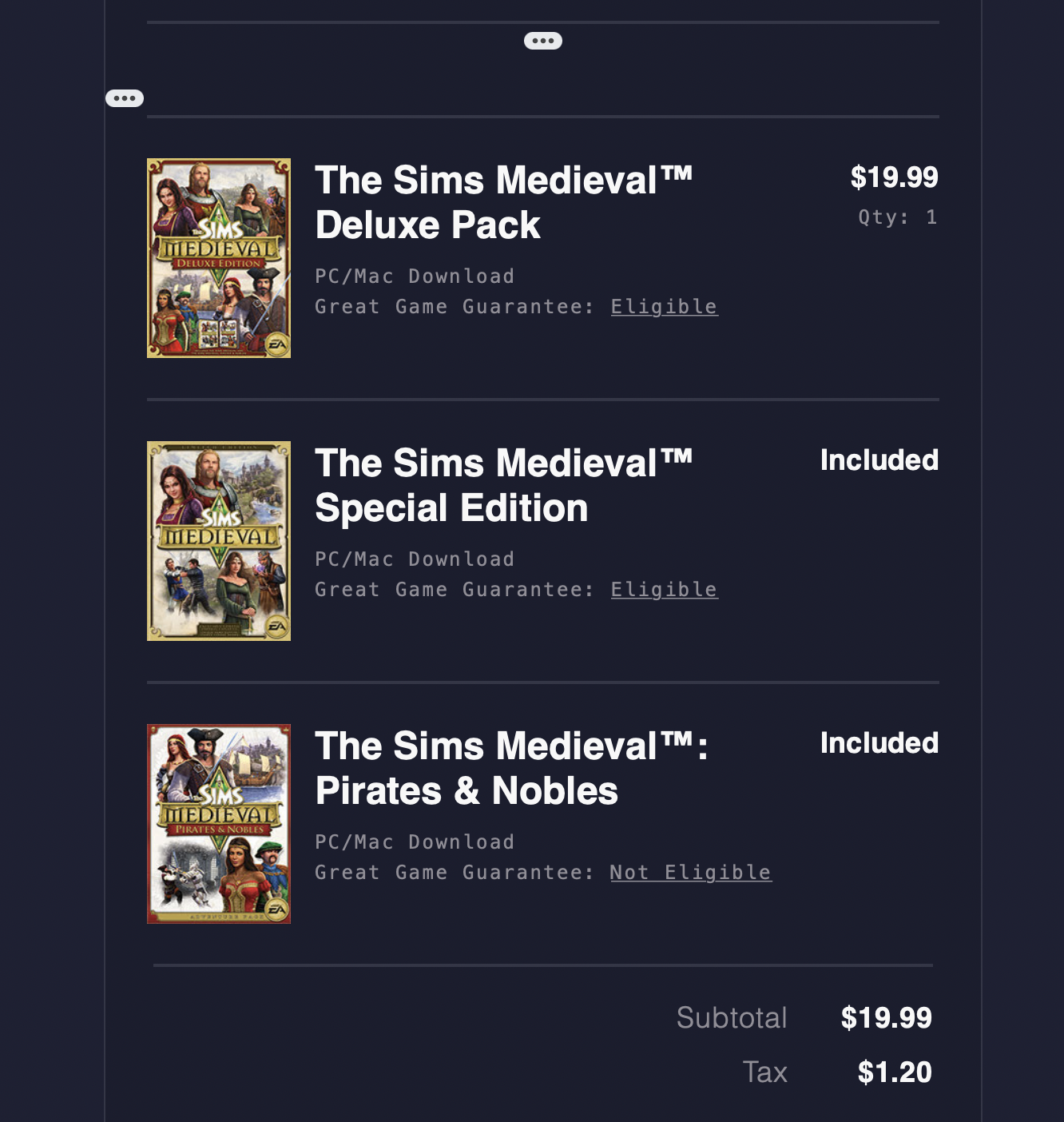This screenshot has width=1064, height=1122.
Task: Select the Pirates & Nobles title
Action: (x=511, y=768)
